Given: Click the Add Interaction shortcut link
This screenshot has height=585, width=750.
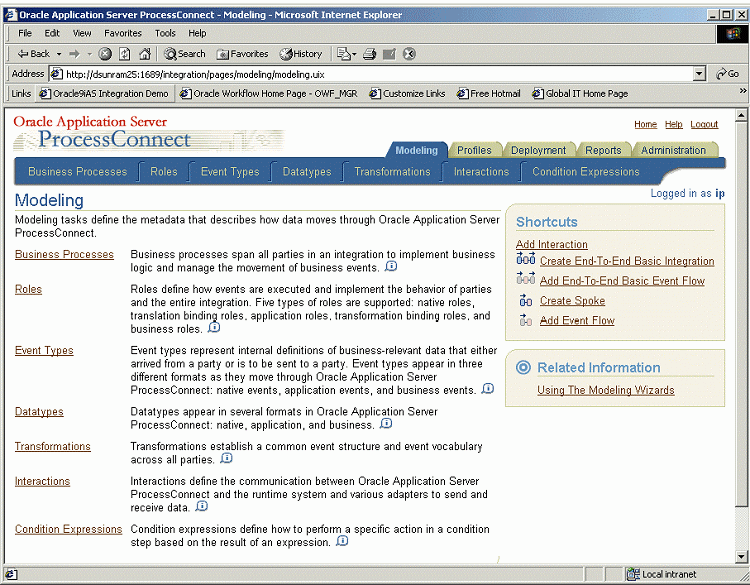Looking at the screenshot, I should (x=551, y=244).
